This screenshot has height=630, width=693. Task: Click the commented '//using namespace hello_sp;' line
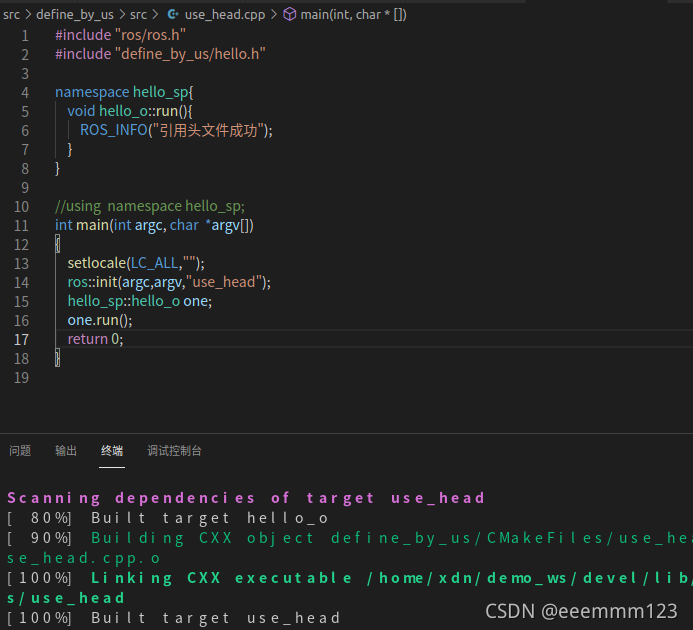pyautogui.click(x=149, y=206)
